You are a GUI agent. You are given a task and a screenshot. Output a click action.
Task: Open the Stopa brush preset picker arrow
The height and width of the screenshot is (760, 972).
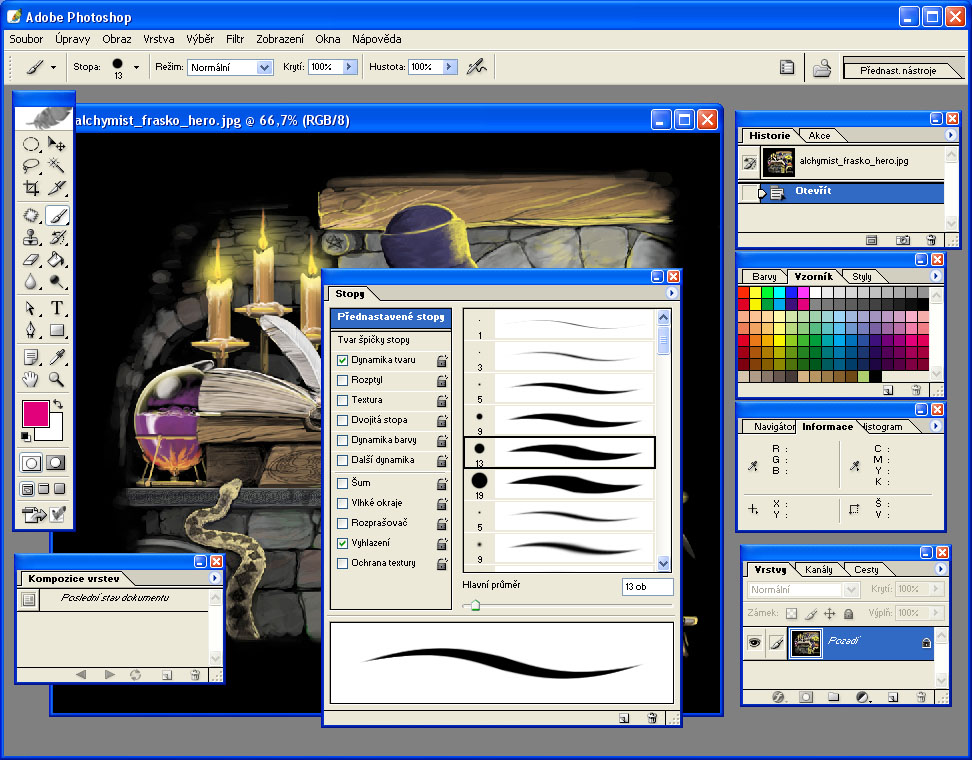(136, 67)
